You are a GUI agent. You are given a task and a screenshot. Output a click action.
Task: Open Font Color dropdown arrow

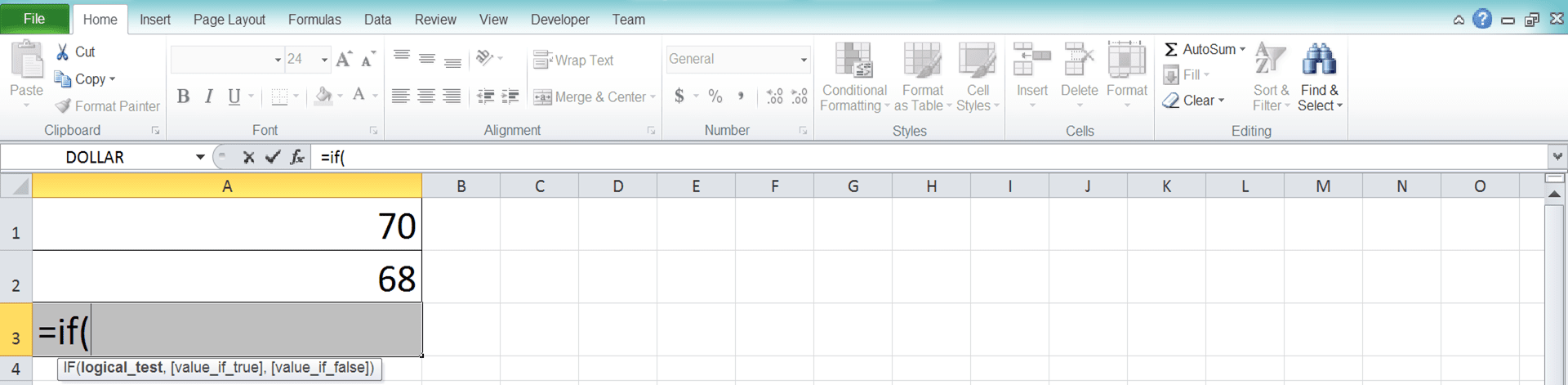click(x=375, y=96)
